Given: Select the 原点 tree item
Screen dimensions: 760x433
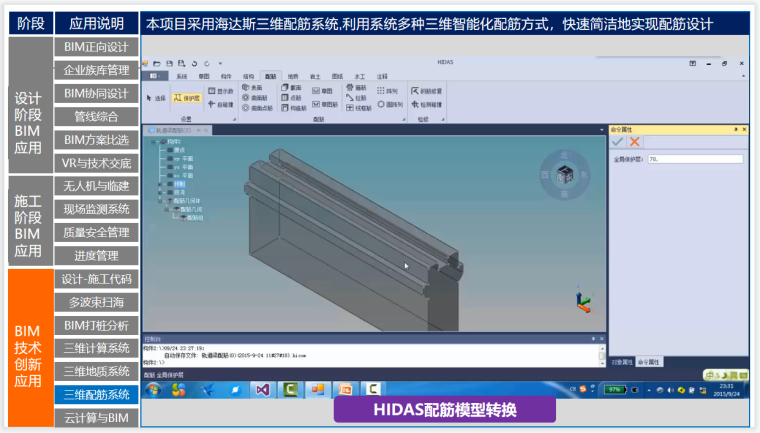Looking at the screenshot, I should (181, 150).
